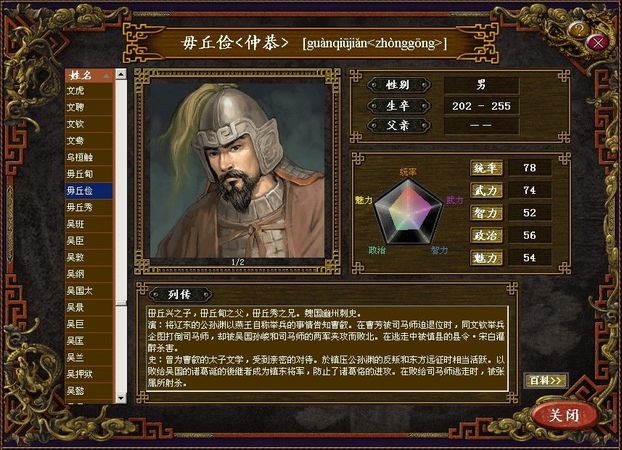Select 文聘 in the name list
This screenshot has width=622, height=450.
point(89,108)
